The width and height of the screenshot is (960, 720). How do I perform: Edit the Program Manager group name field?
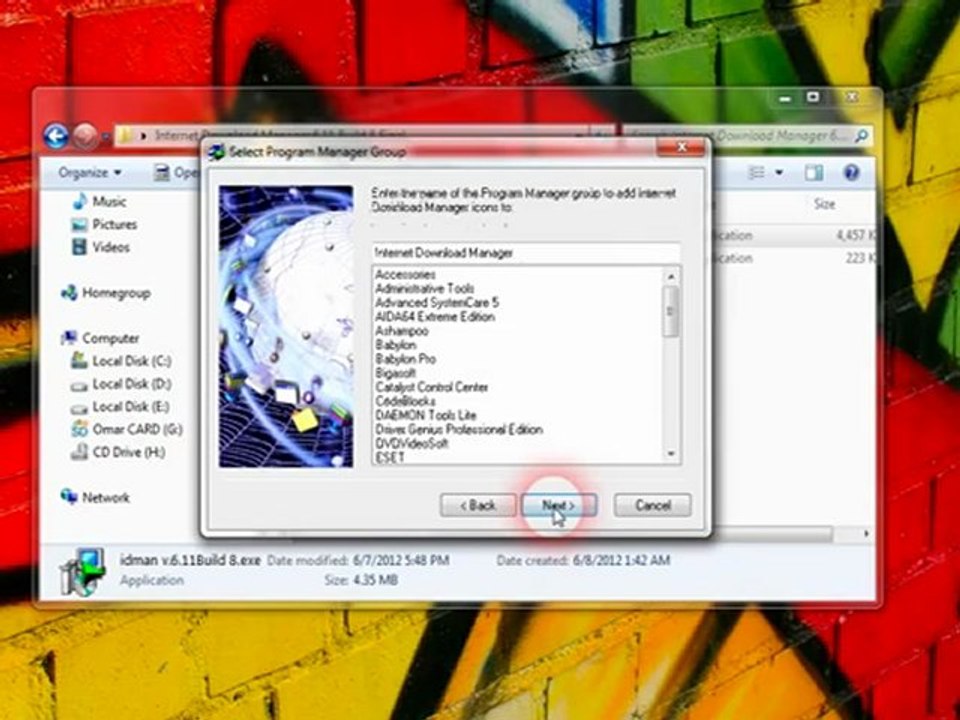pyautogui.click(x=526, y=252)
